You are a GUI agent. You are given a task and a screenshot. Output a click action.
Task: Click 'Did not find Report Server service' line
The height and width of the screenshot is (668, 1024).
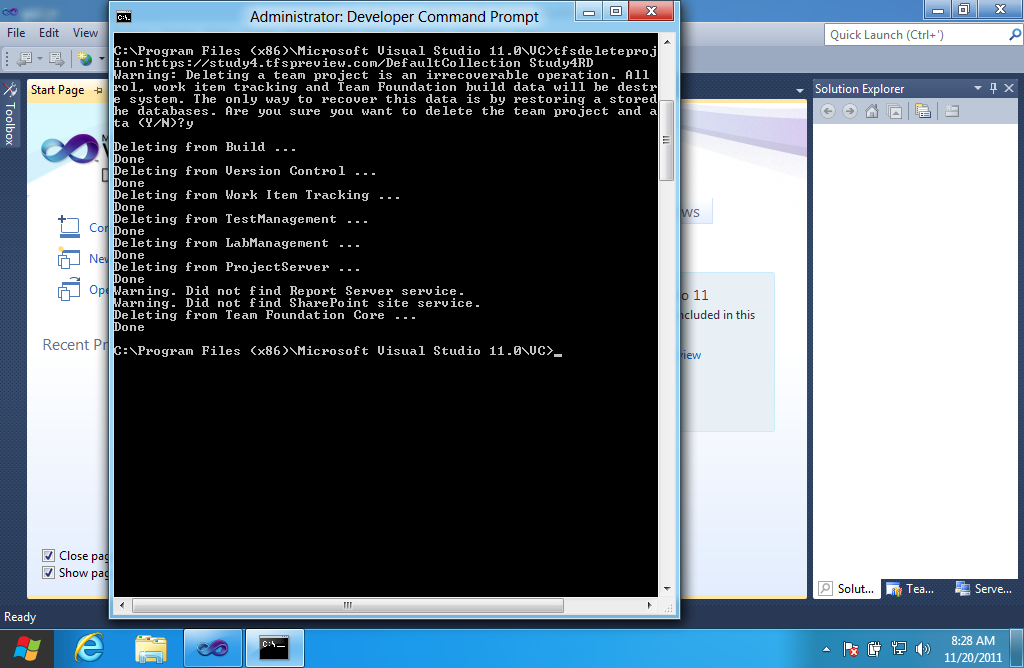(x=289, y=291)
